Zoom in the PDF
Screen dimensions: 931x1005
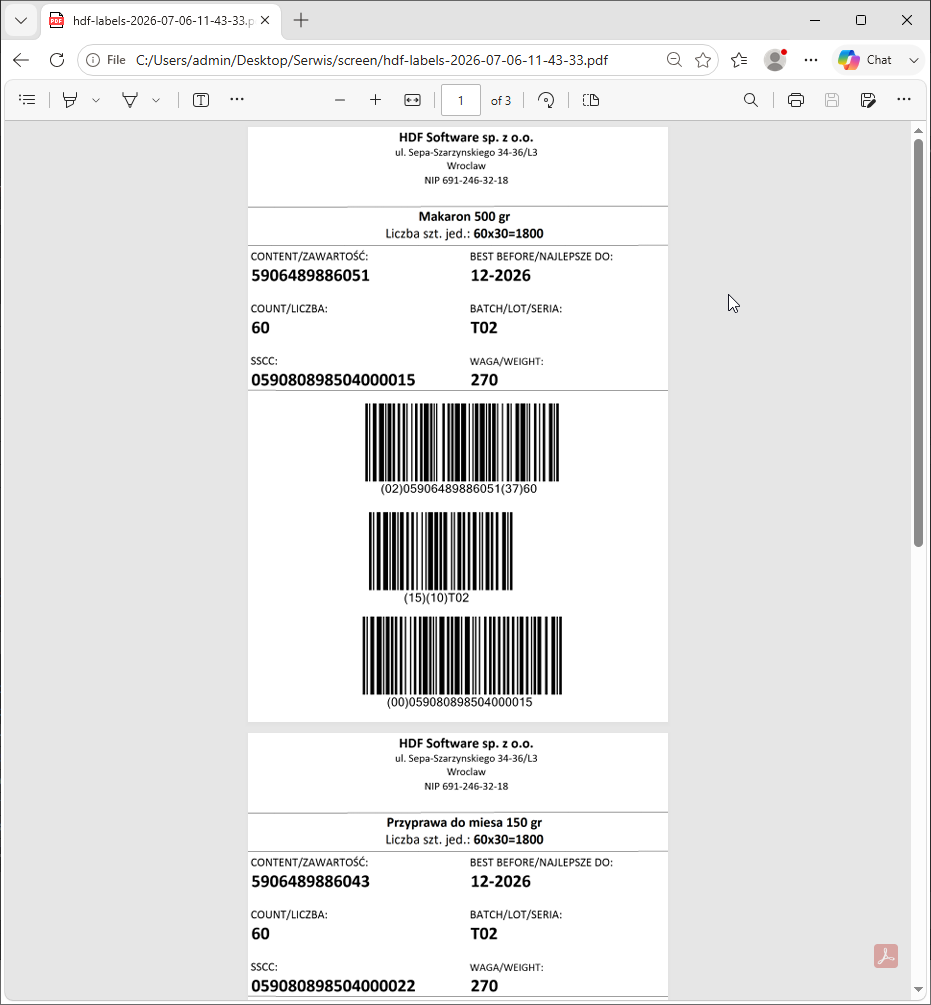(375, 100)
